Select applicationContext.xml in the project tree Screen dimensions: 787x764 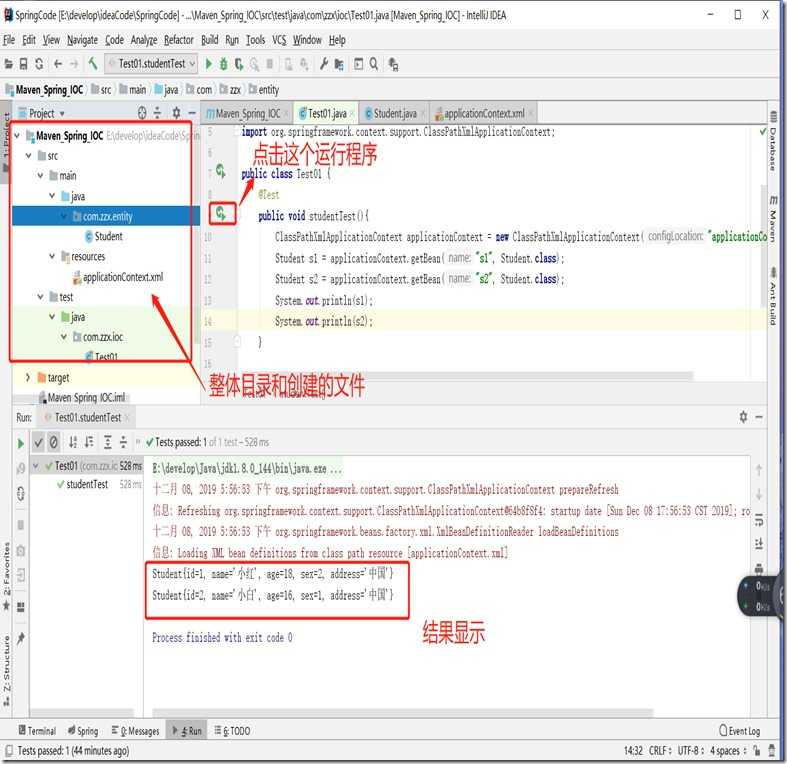point(118,277)
